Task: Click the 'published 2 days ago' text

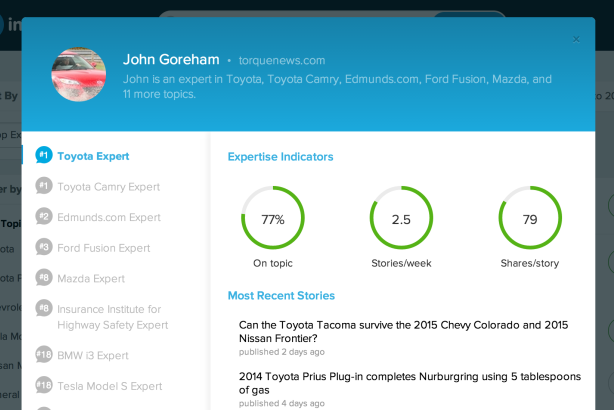Action: pos(282,352)
